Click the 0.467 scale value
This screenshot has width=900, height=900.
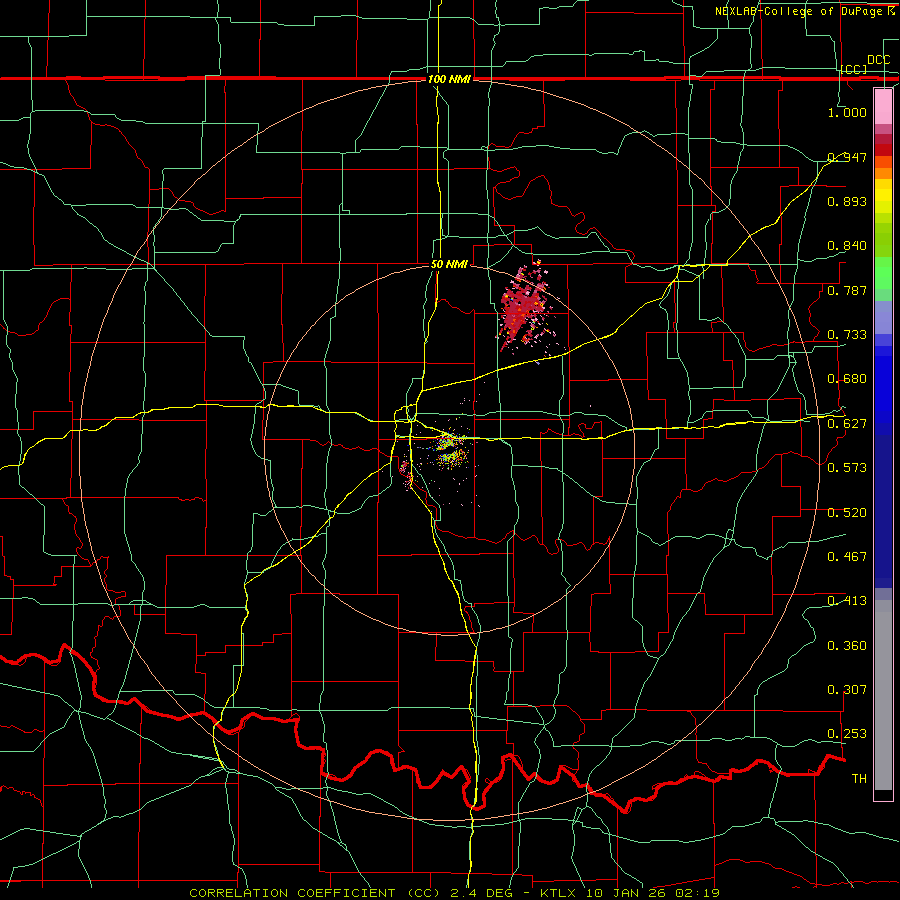847,557
